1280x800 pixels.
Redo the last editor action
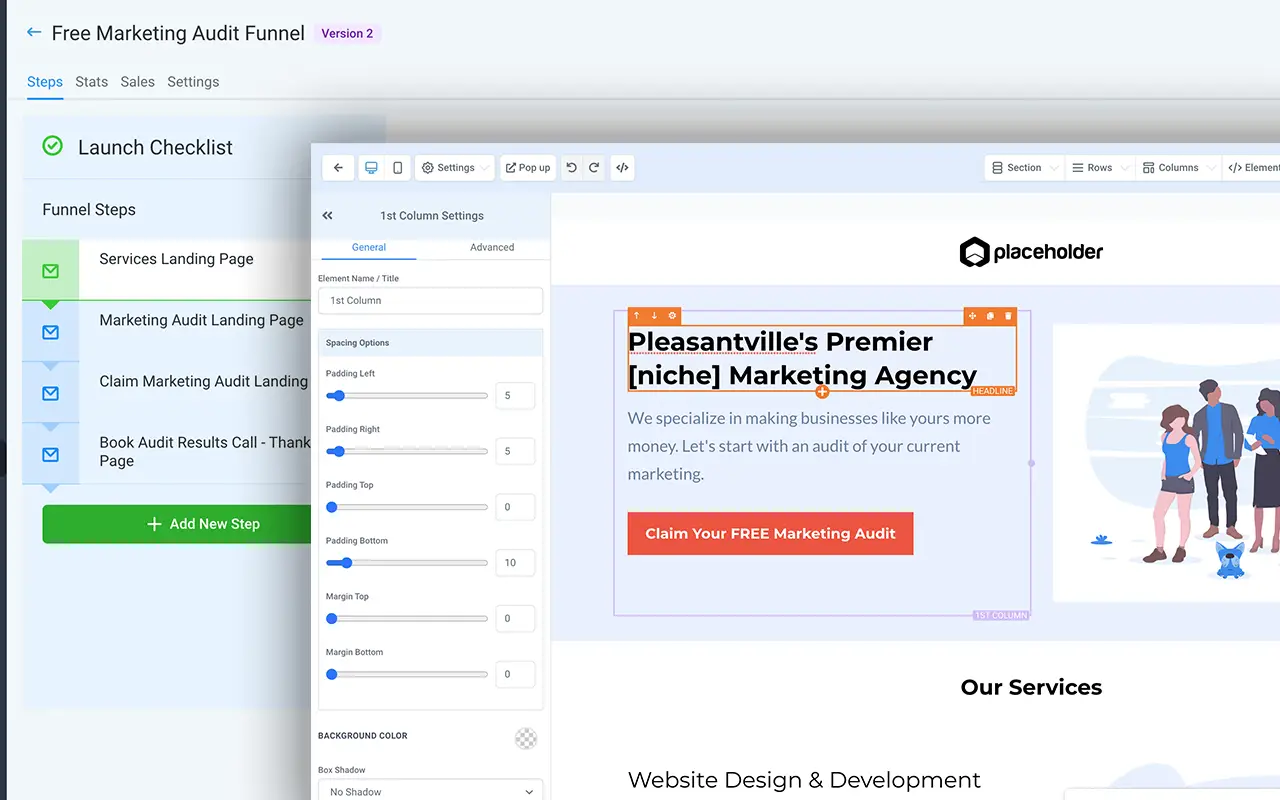[x=594, y=168]
